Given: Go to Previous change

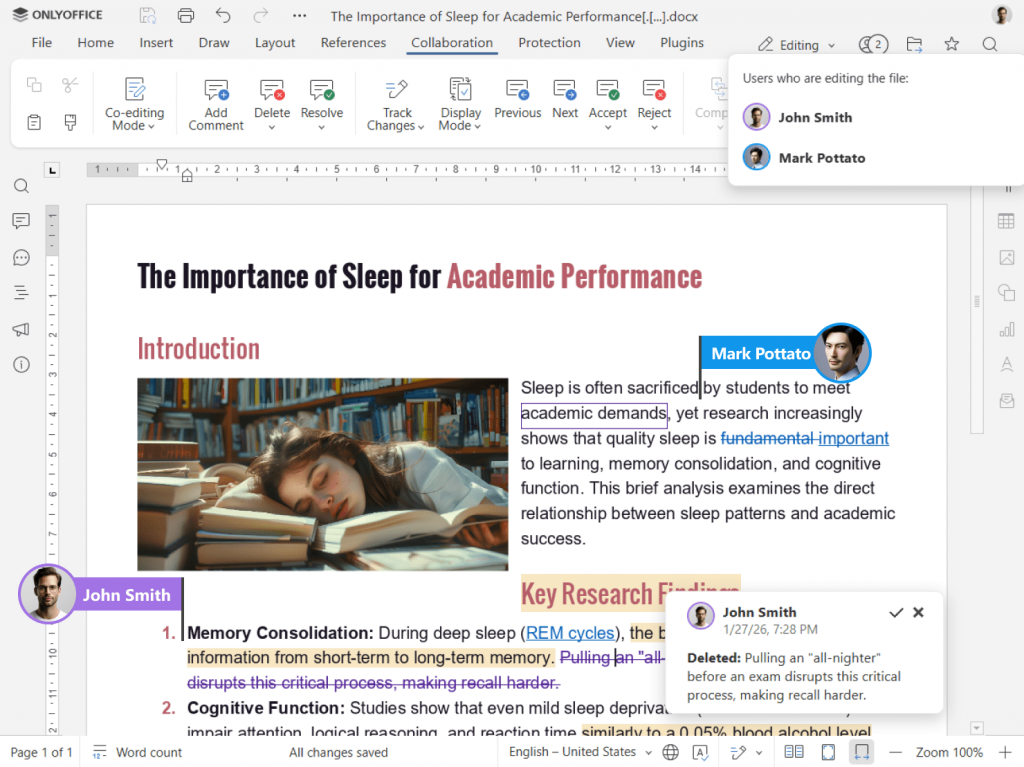Looking at the screenshot, I should pyautogui.click(x=517, y=91).
